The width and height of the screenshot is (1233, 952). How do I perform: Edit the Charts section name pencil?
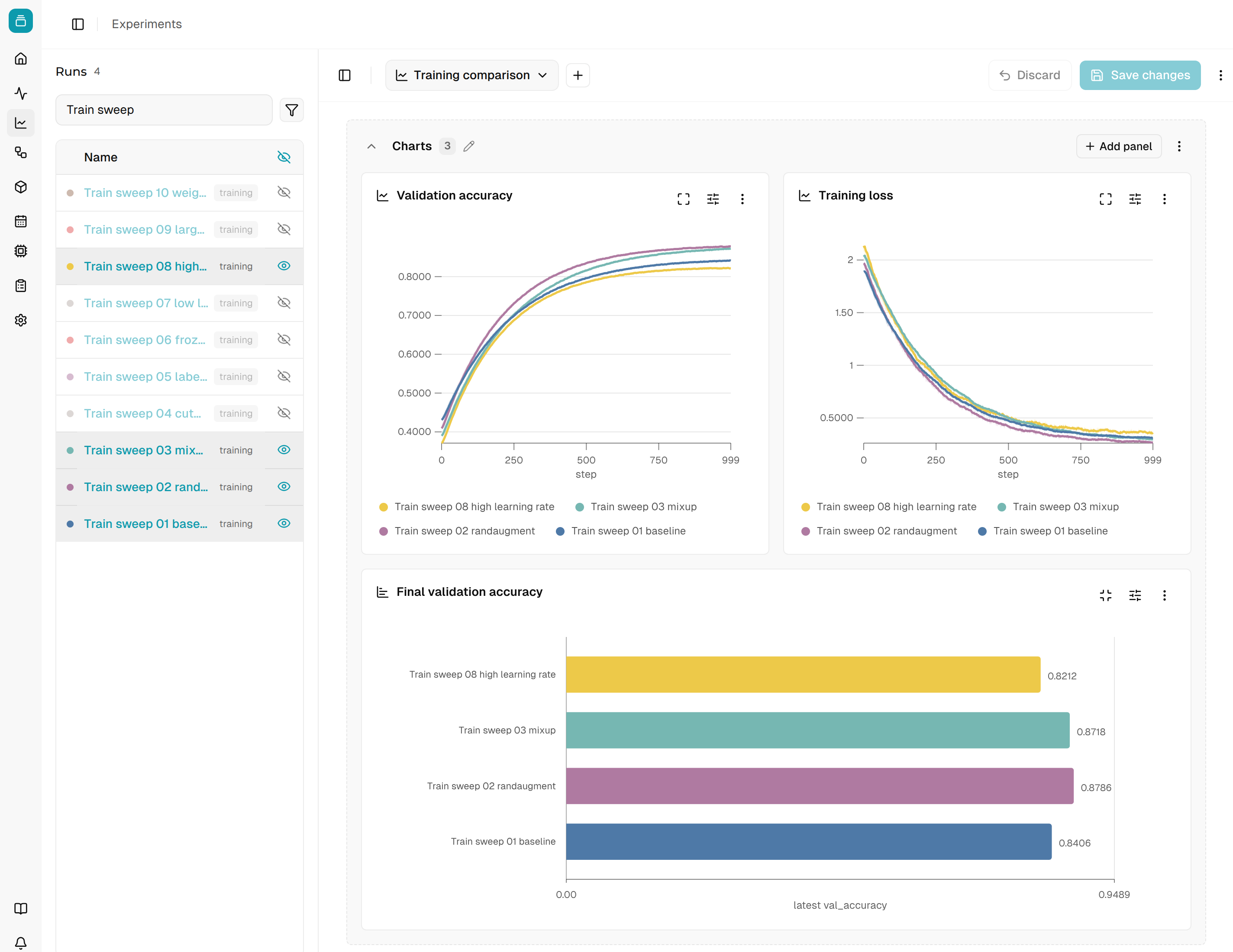(468, 146)
